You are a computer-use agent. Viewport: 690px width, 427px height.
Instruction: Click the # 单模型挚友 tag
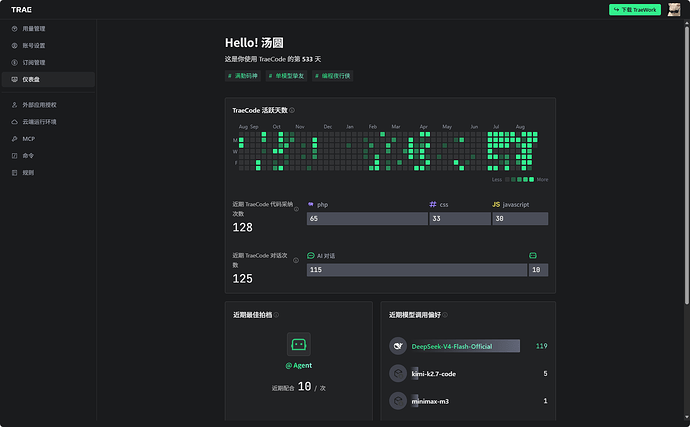[286, 76]
